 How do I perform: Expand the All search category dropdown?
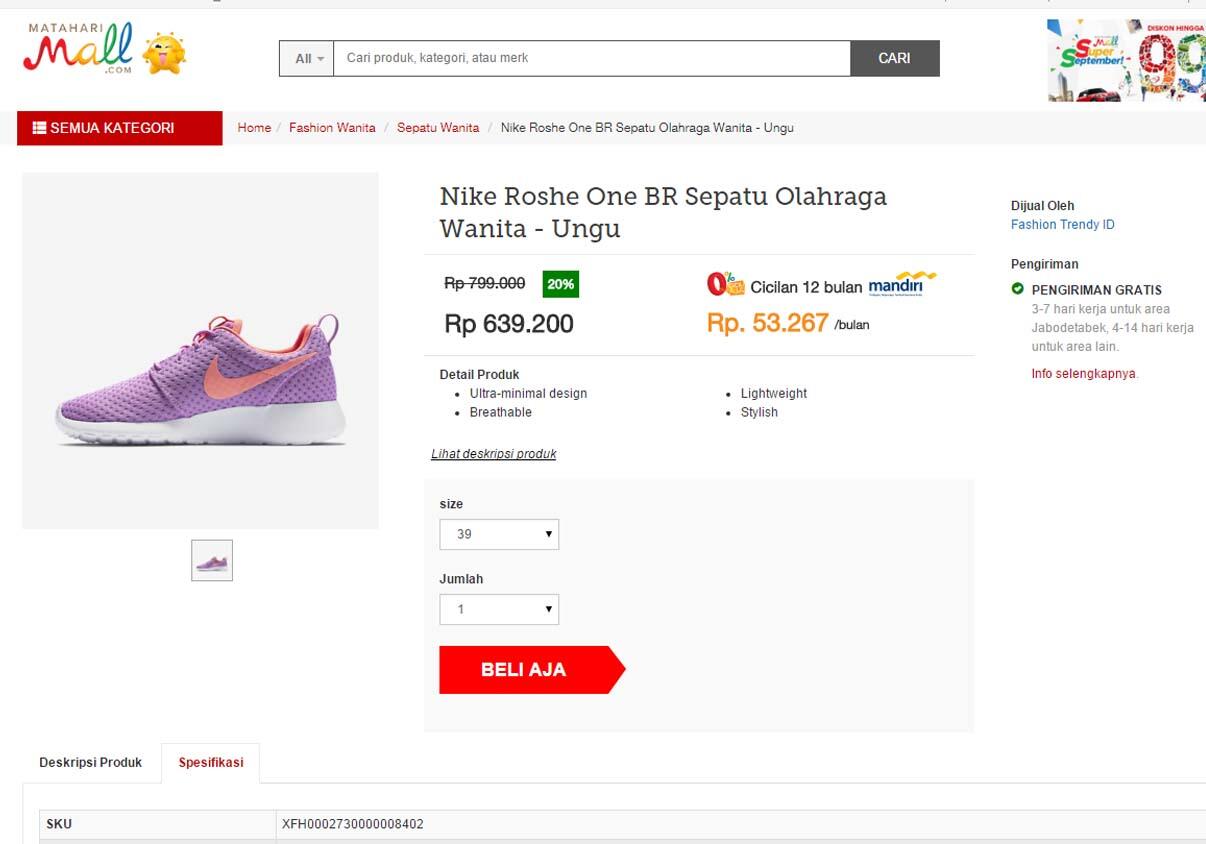[x=307, y=59]
